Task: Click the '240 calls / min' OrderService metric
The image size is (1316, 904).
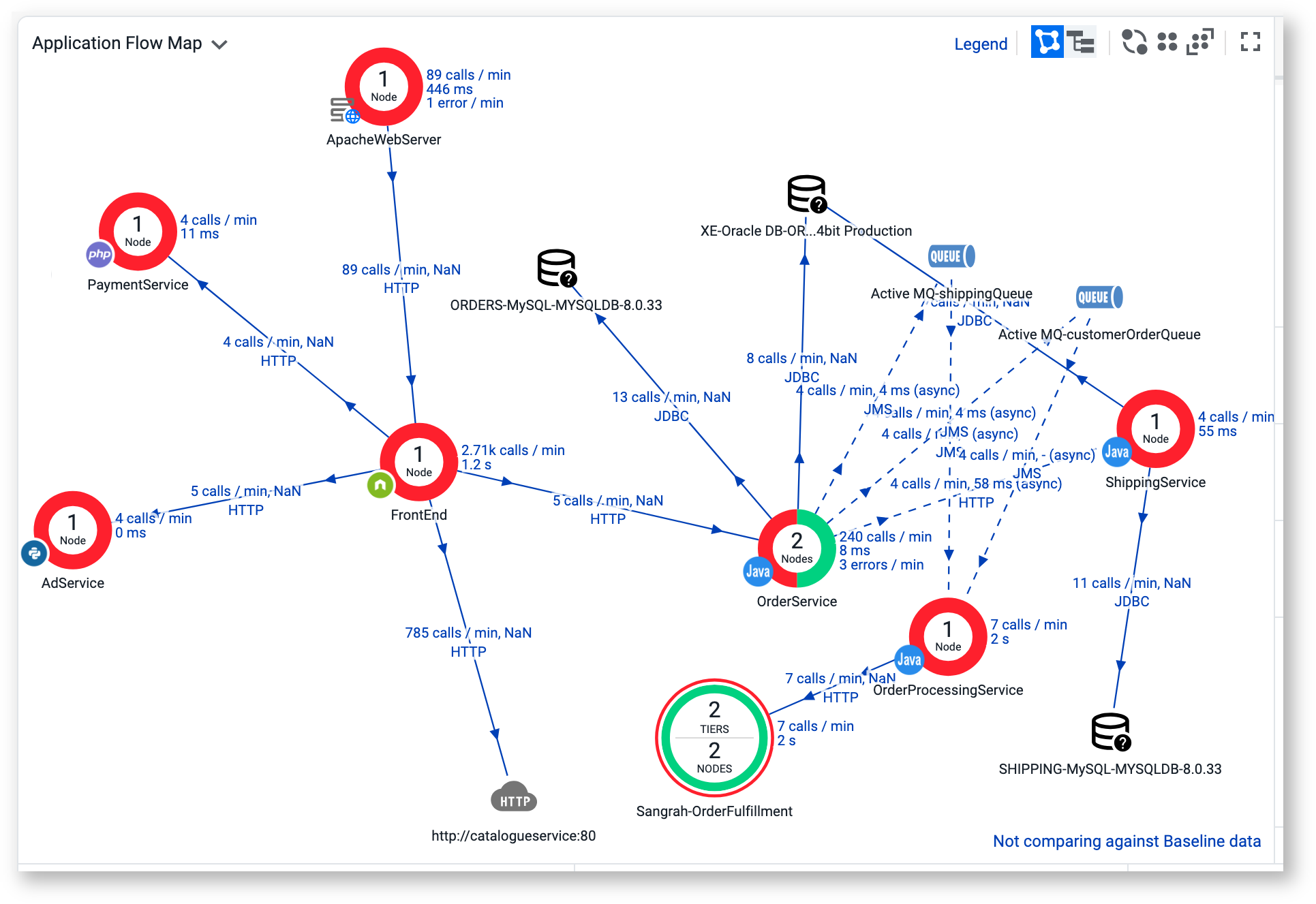Action: pos(885,537)
